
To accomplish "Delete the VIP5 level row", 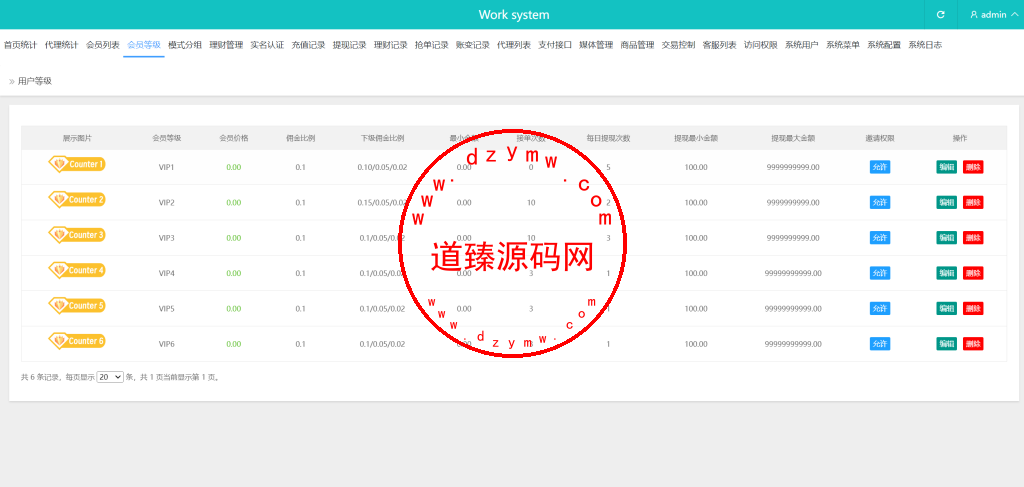I will pyautogui.click(x=973, y=308).
